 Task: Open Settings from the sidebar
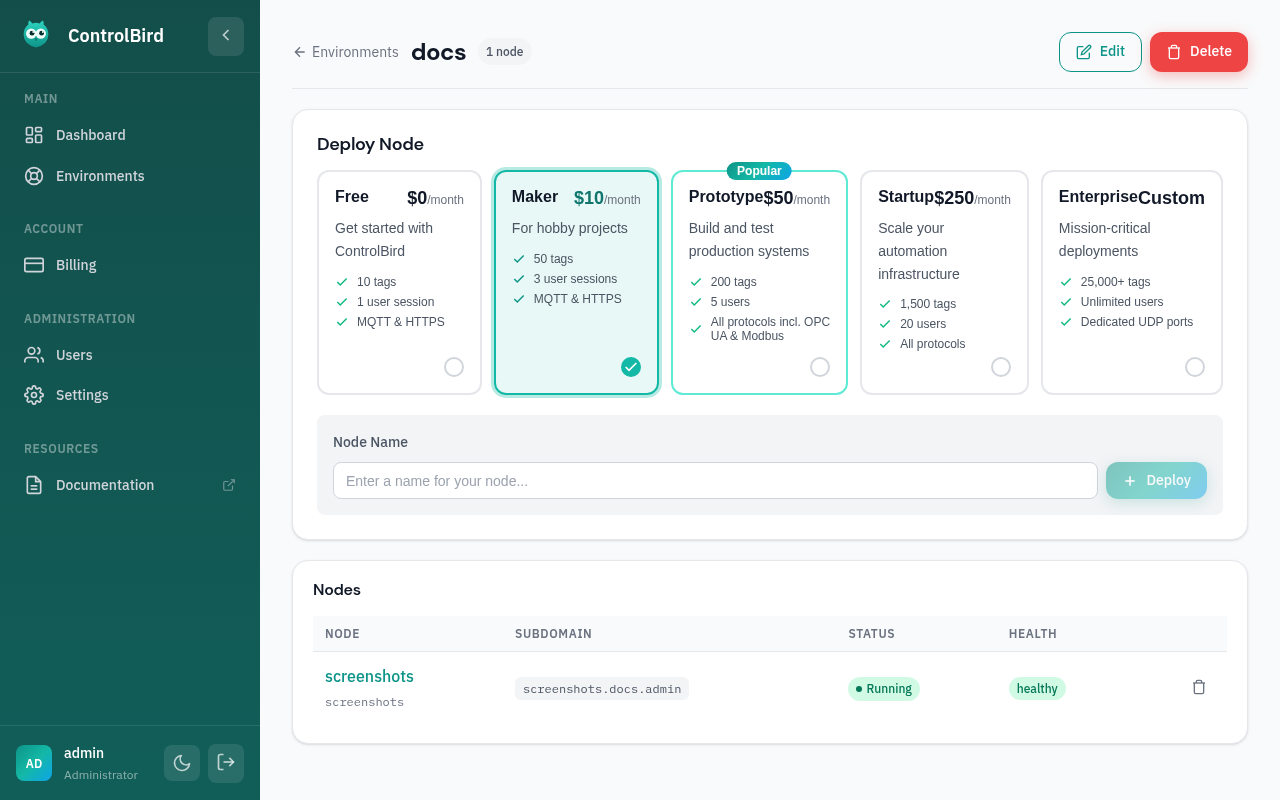tap(130, 395)
